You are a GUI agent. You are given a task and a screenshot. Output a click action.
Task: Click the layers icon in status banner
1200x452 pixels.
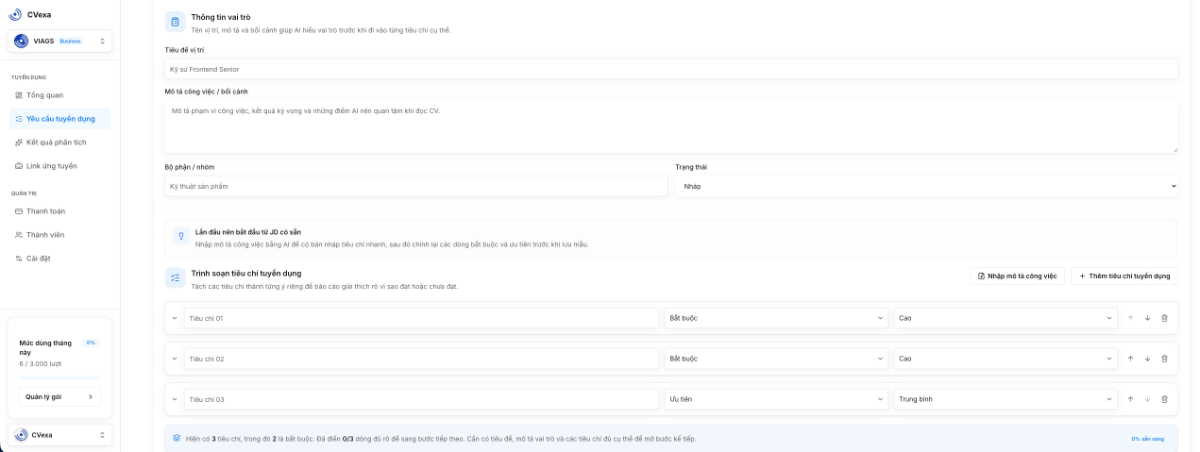click(x=177, y=438)
